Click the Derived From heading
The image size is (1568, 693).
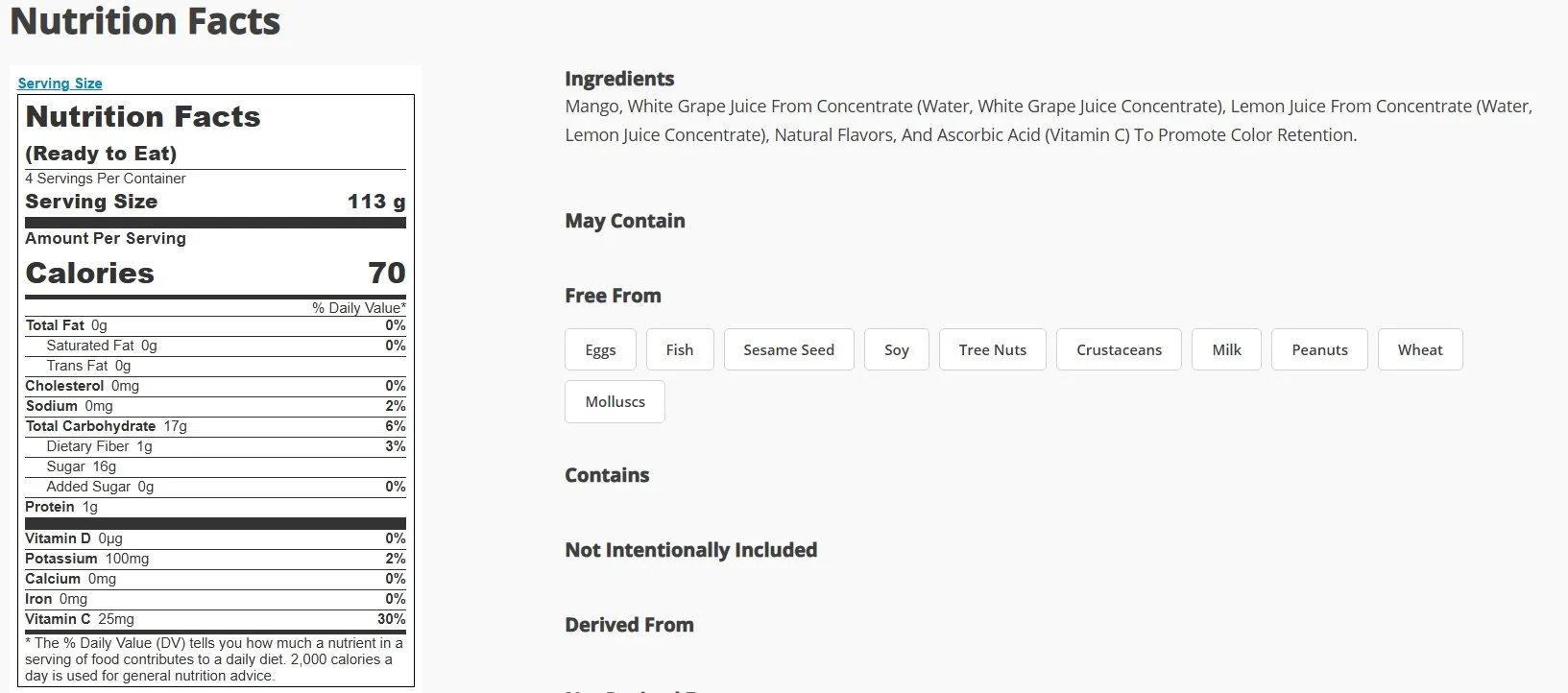629,625
